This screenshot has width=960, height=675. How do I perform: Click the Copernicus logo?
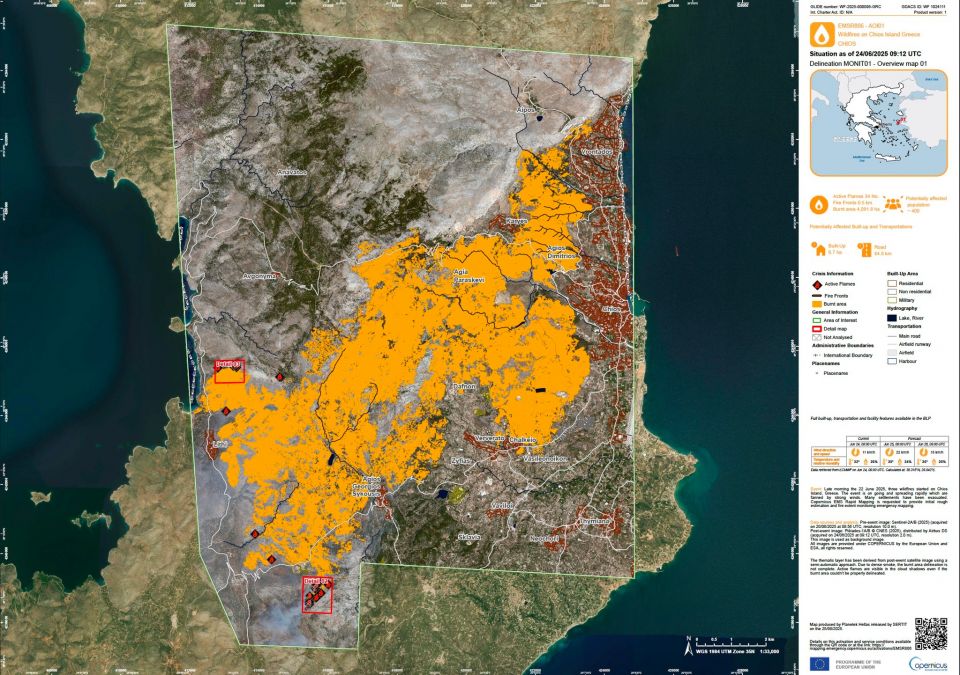[926, 662]
